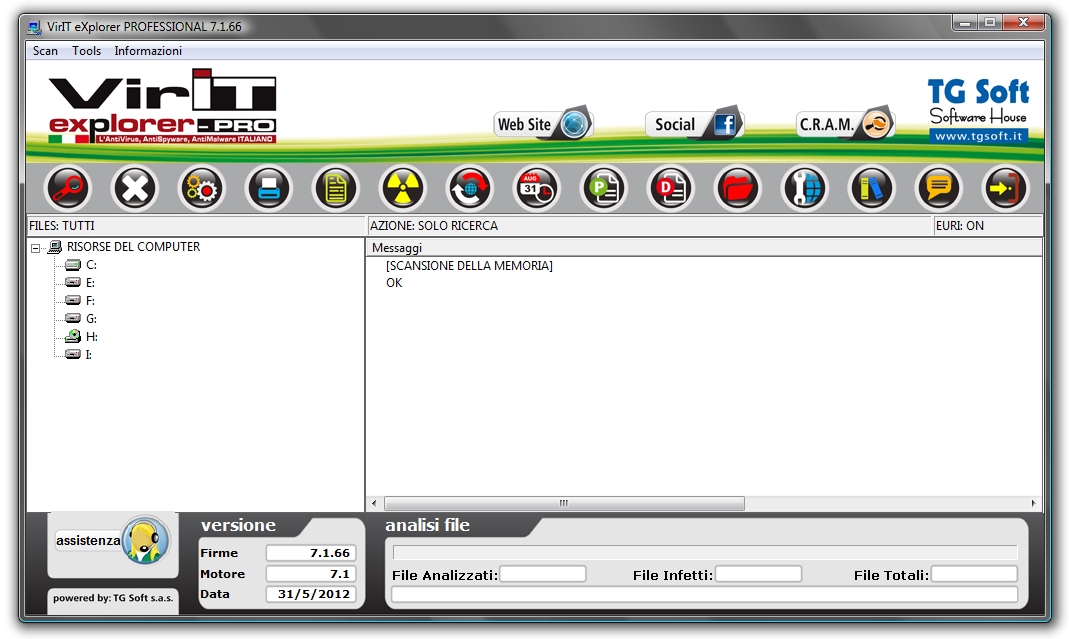This screenshot has width=1069, height=639.
Task: Click the horizontal scrollbar thumb in messages
Action: (564, 503)
